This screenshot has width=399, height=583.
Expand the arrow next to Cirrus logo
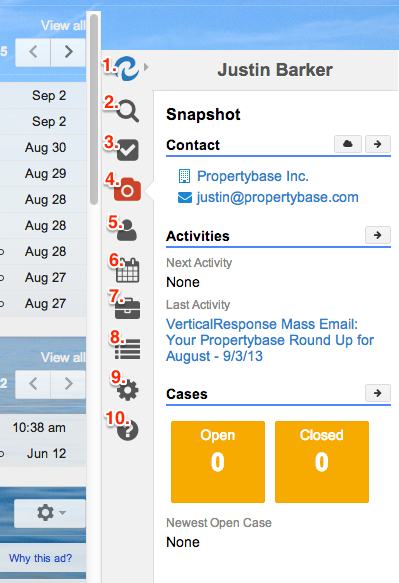146,67
